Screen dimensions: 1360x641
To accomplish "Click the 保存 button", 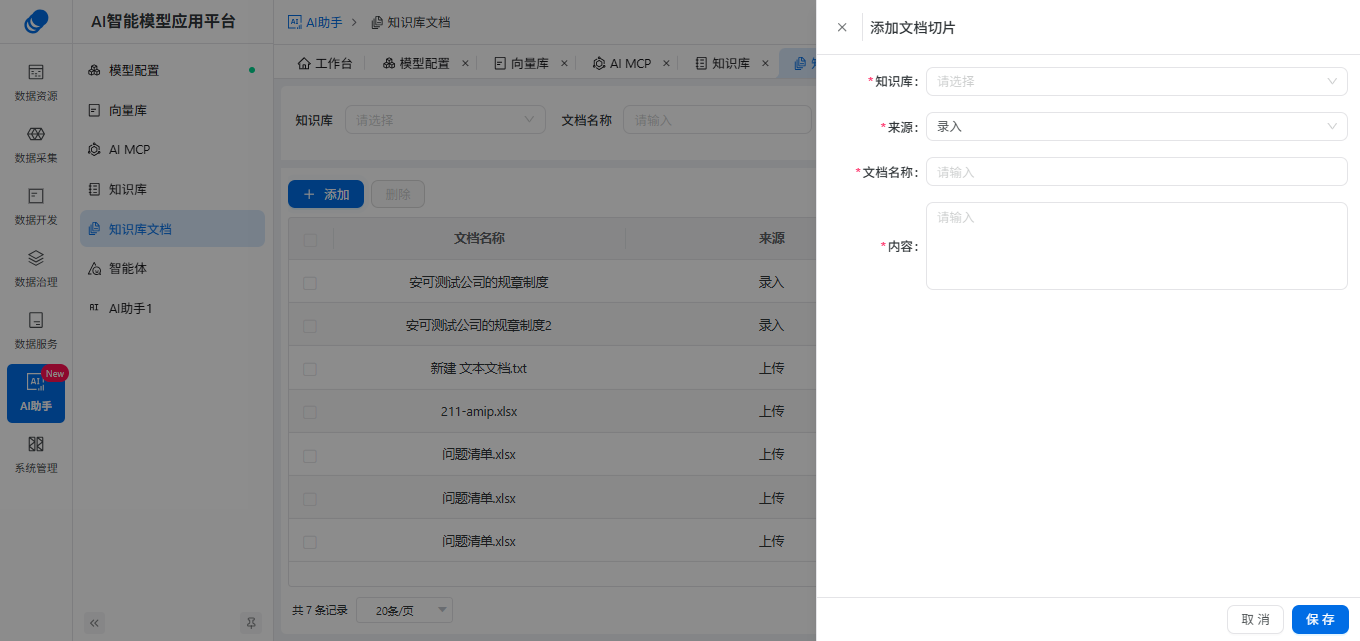I will (x=1320, y=619).
